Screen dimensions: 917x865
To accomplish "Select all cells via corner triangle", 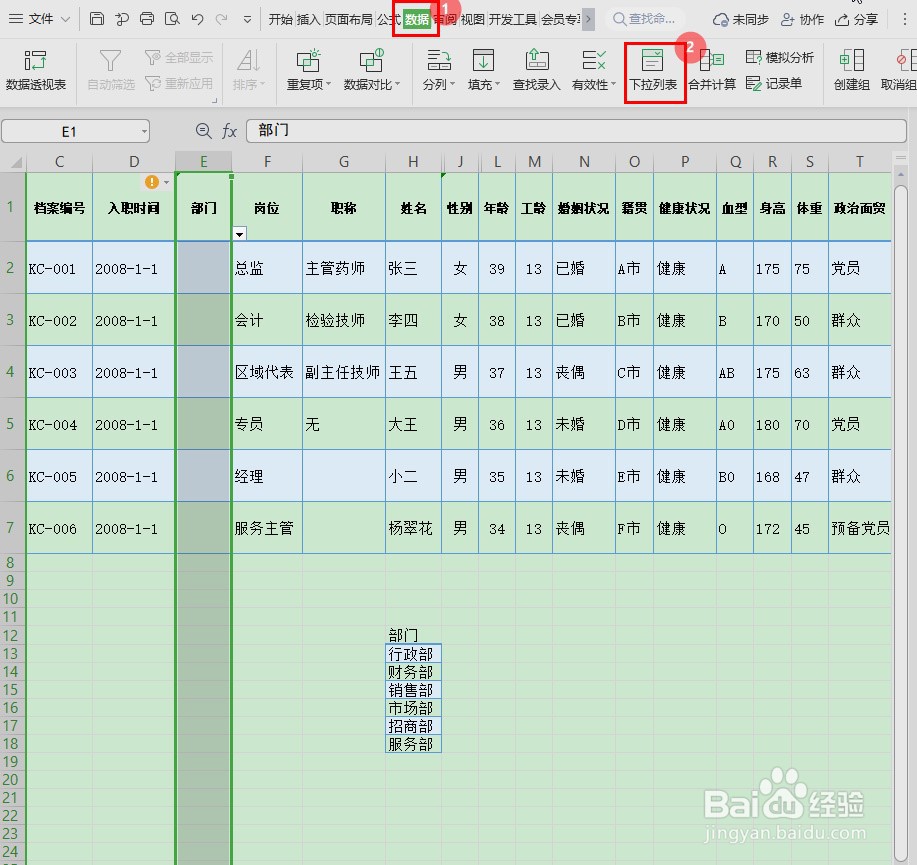I will pyautogui.click(x=15, y=162).
